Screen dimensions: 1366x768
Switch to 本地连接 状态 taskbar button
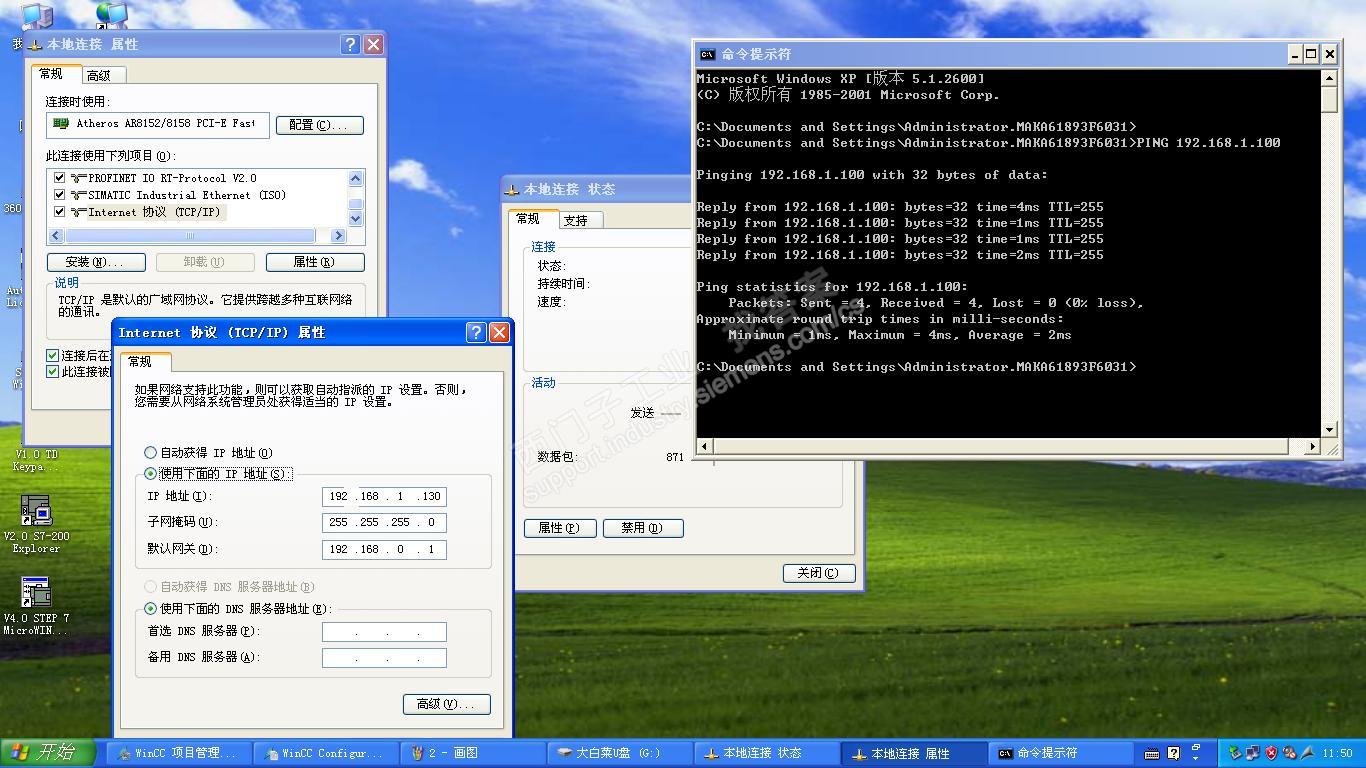coord(769,753)
